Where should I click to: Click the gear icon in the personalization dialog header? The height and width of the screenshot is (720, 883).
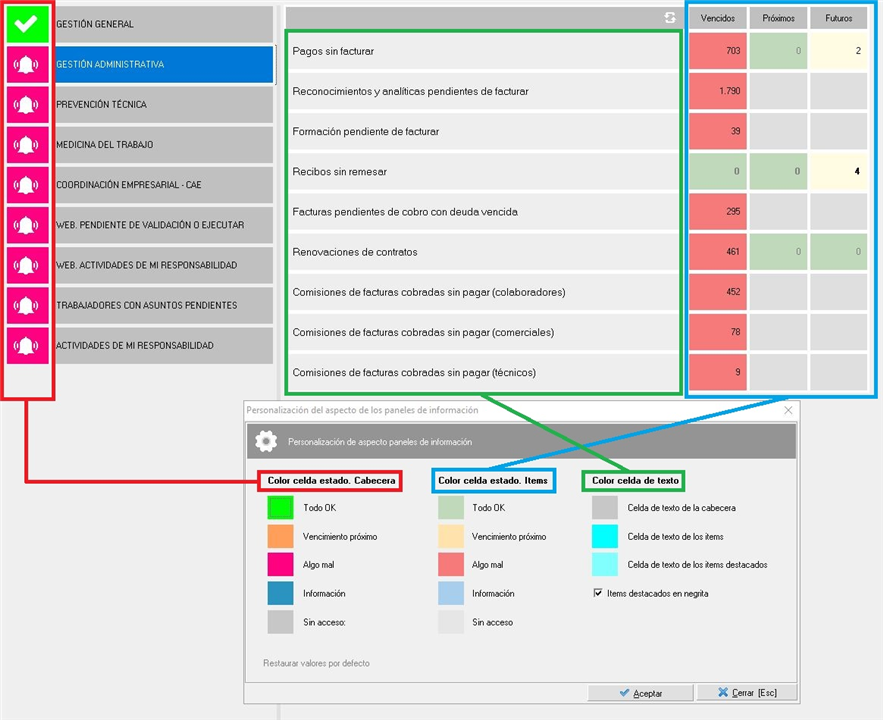(x=266, y=441)
